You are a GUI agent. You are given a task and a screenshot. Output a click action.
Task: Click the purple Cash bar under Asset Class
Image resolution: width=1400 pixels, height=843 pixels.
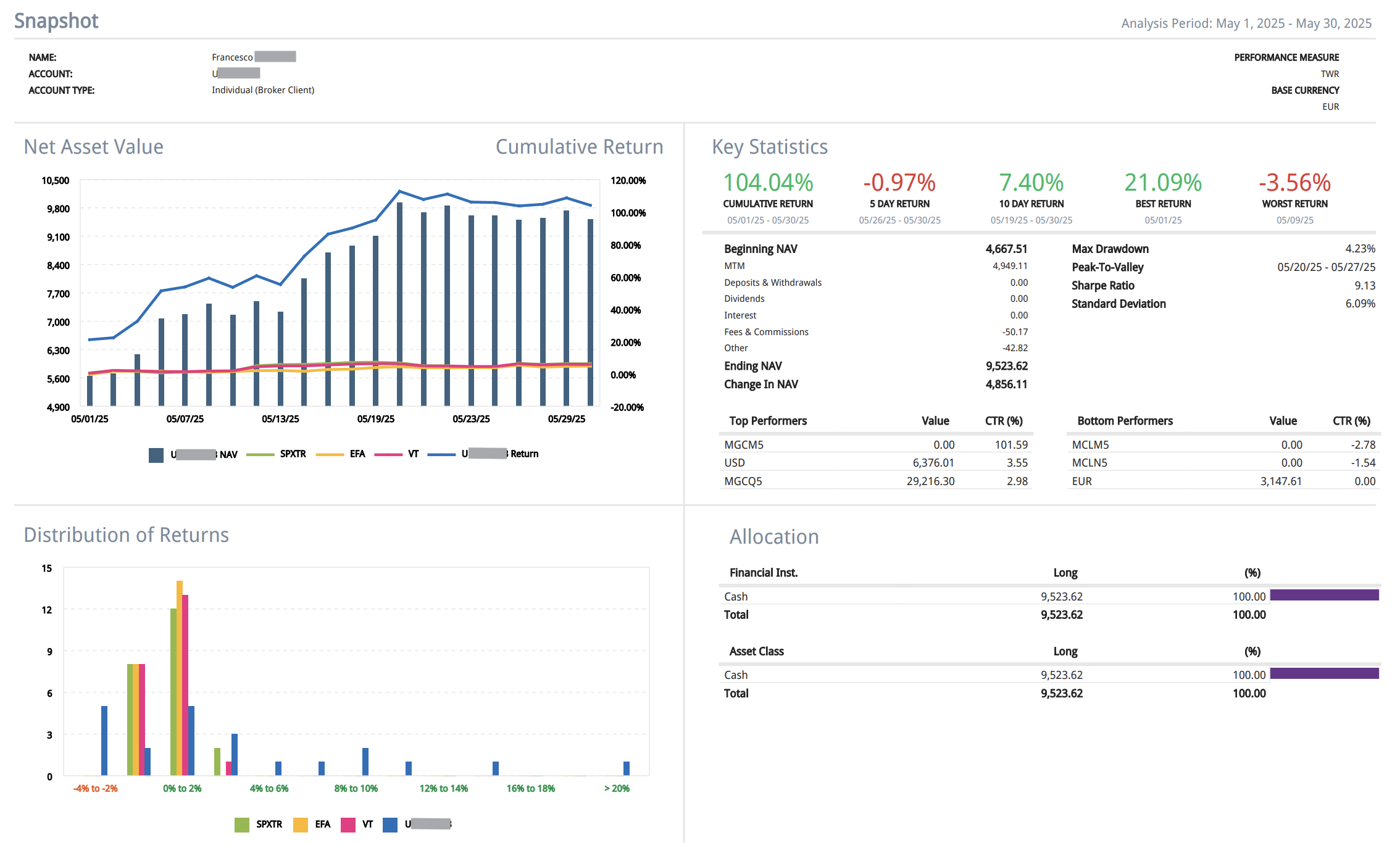point(1324,673)
